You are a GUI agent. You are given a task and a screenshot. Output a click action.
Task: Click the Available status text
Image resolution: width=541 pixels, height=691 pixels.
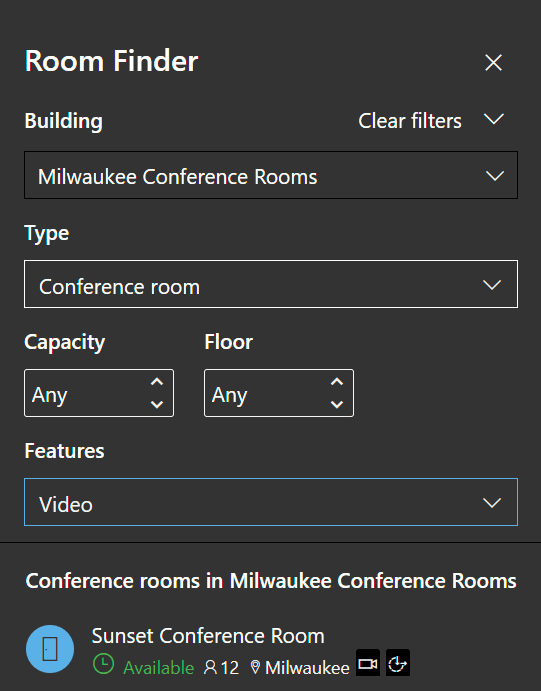[159, 668]
